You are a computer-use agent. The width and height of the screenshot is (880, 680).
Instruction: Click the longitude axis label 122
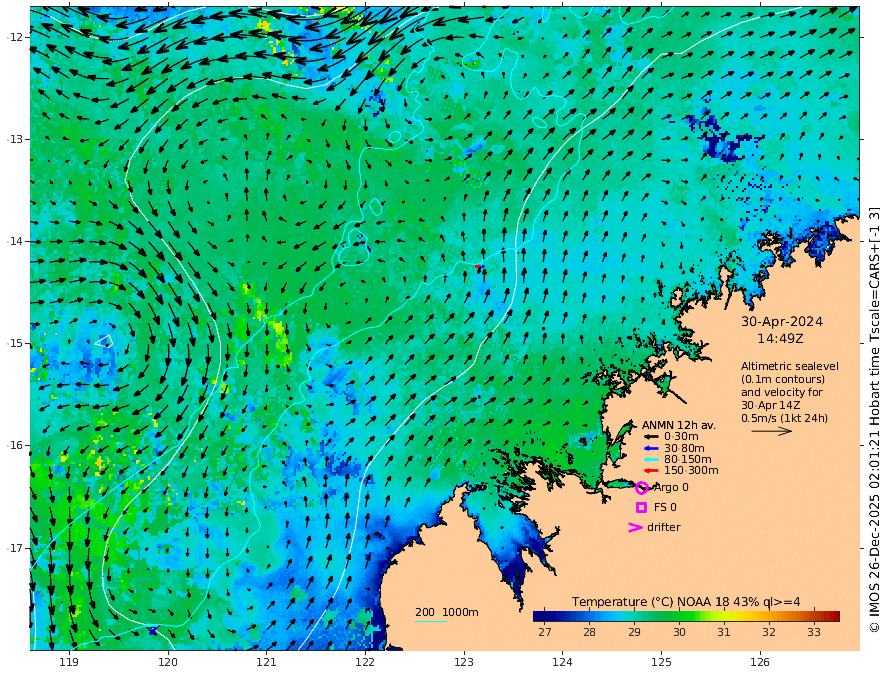click(365, 662)
